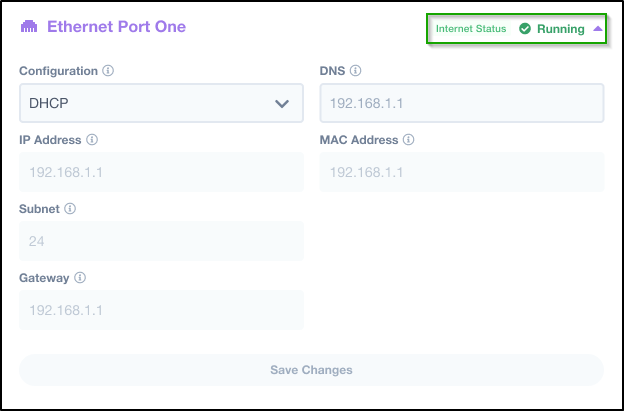The width and height of the screenshot is (624, 411).
Task: Click the Save Changes button
Action: tap(311, 370)
